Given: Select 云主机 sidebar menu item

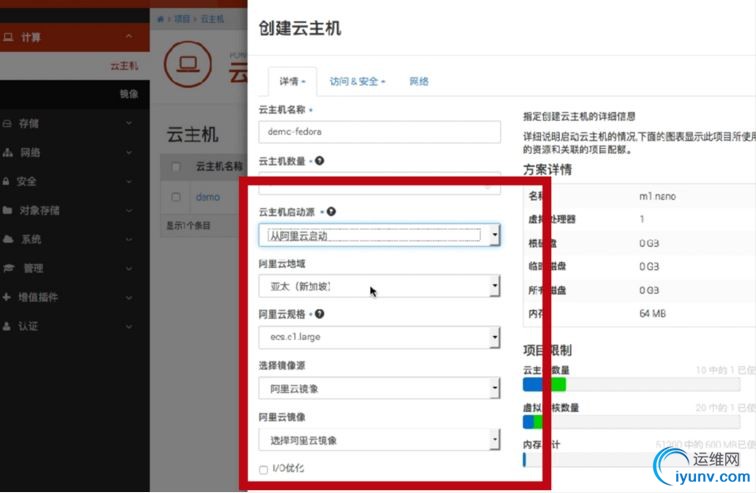Looking at the screenshot, I should [75, 66].
